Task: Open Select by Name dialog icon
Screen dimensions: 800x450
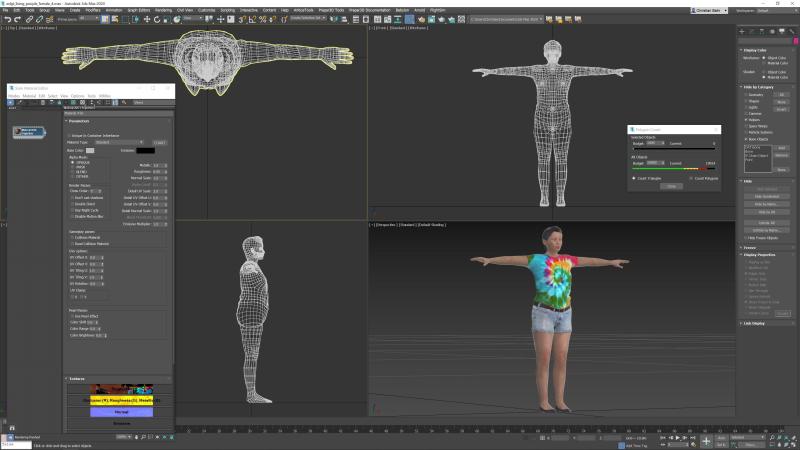Action: click(x=115, y=19)
